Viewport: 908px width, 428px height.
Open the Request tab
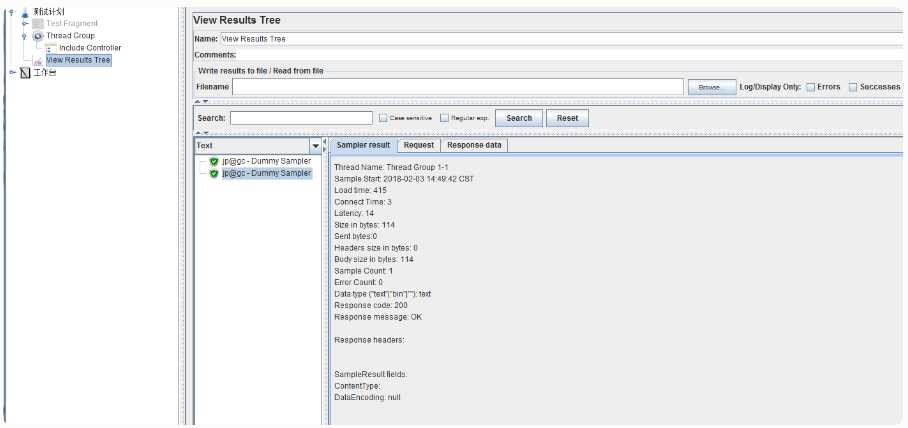[419, 145]
